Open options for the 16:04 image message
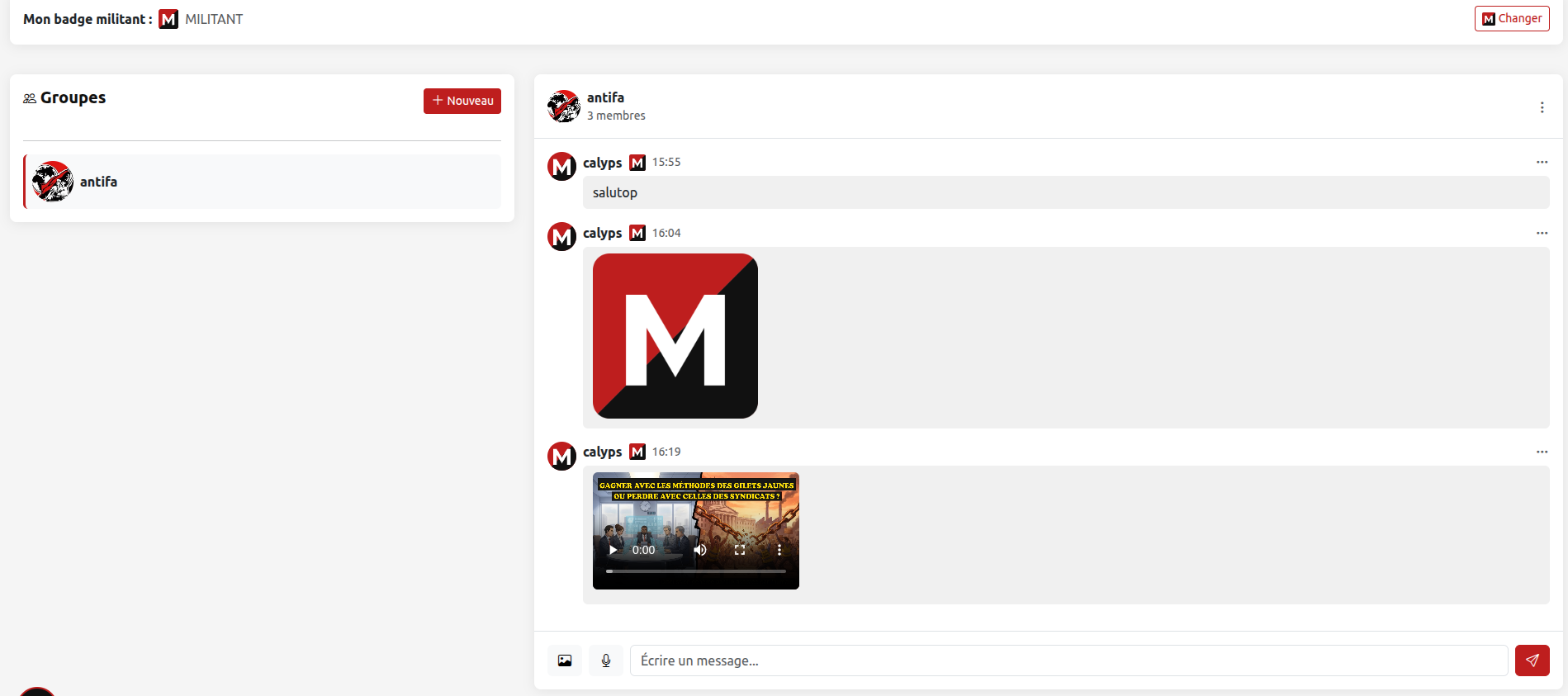This screenshot has height=696, width=1568. (1542, 233)
